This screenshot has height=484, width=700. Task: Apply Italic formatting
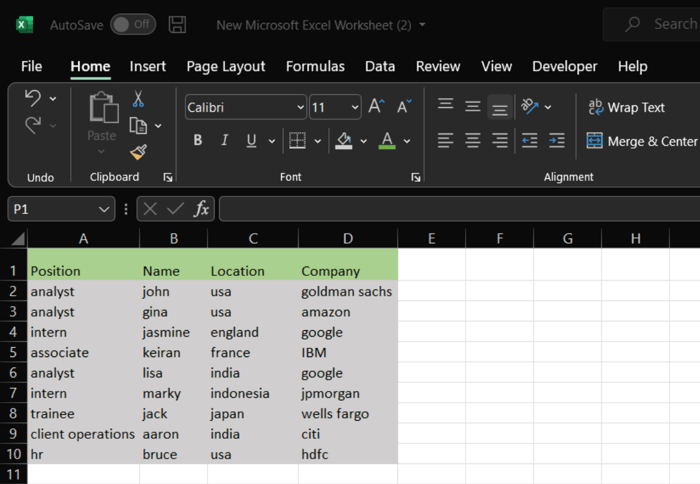point(224,141)
